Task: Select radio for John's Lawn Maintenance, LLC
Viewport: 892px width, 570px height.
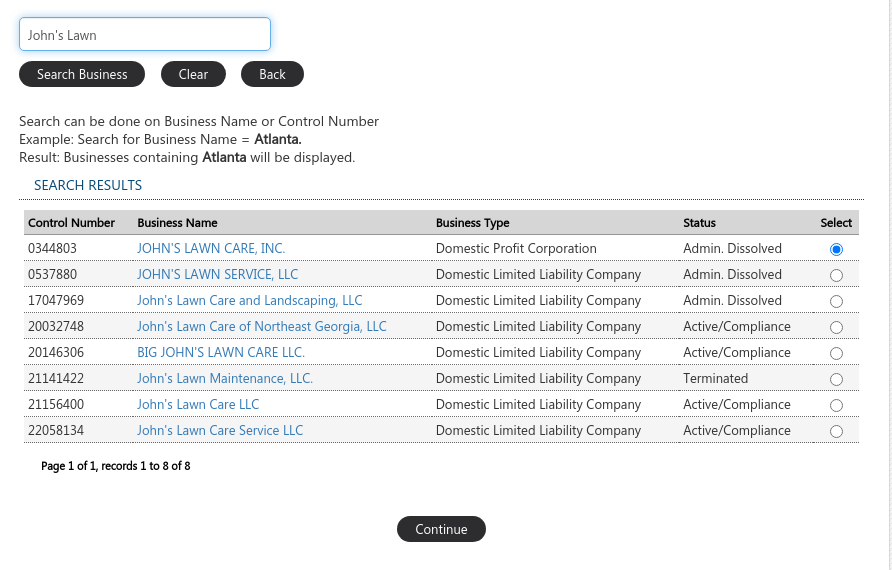Action: point(836,379)
